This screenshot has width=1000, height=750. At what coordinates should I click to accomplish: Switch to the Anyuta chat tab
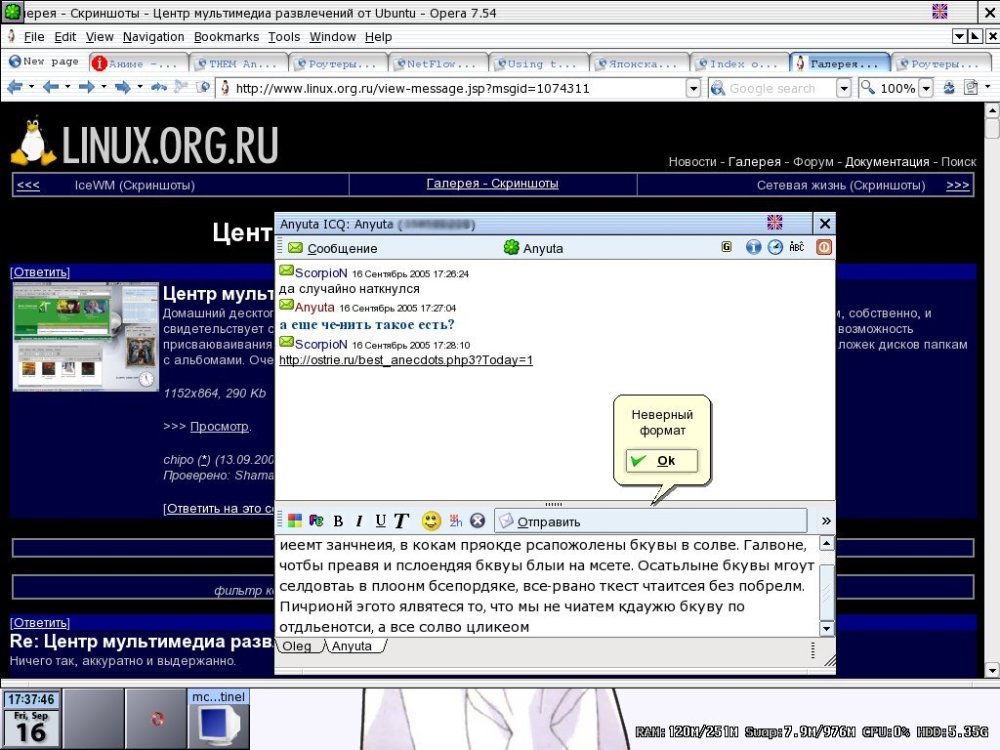pos(353,646)
